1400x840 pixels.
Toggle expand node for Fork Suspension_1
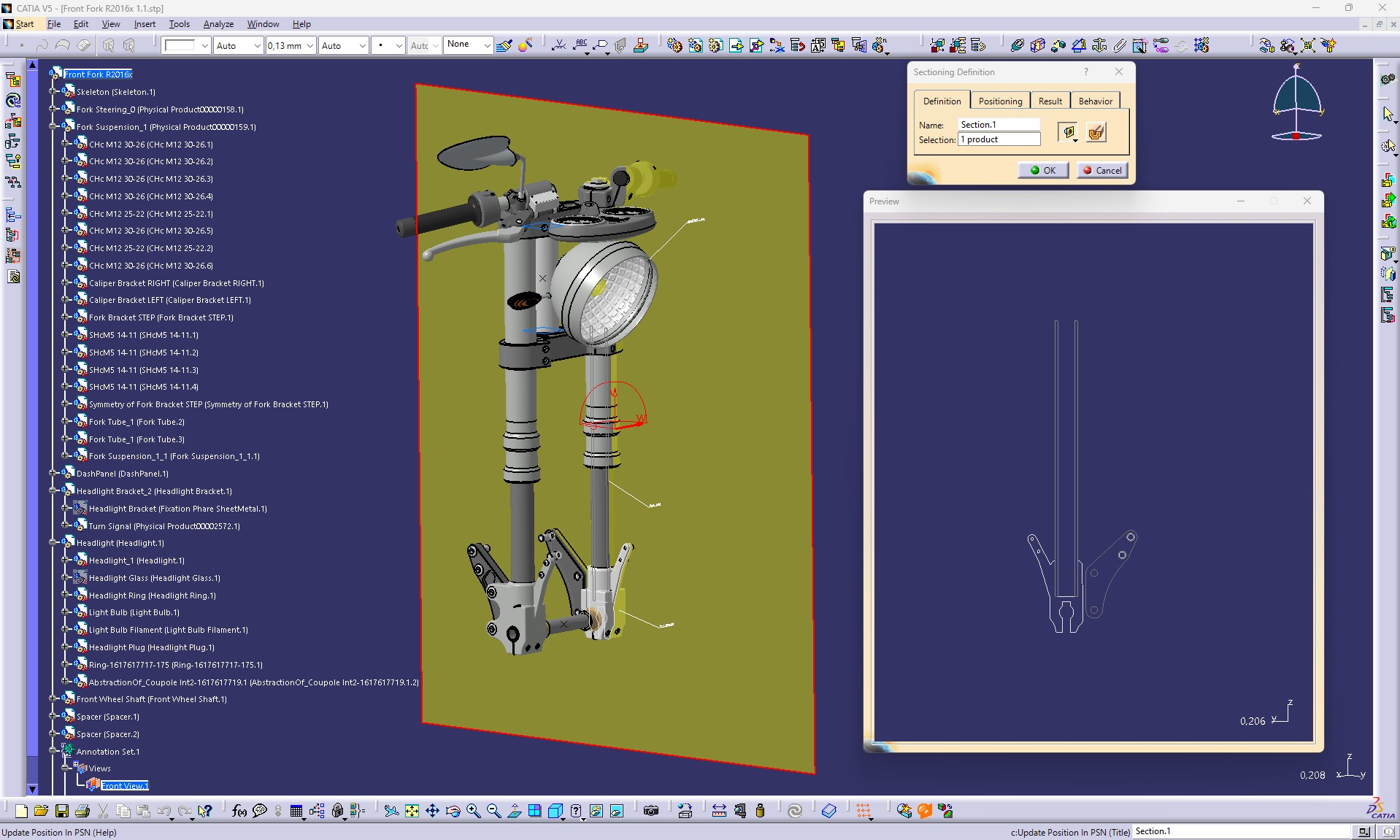(x=53, y=127)
